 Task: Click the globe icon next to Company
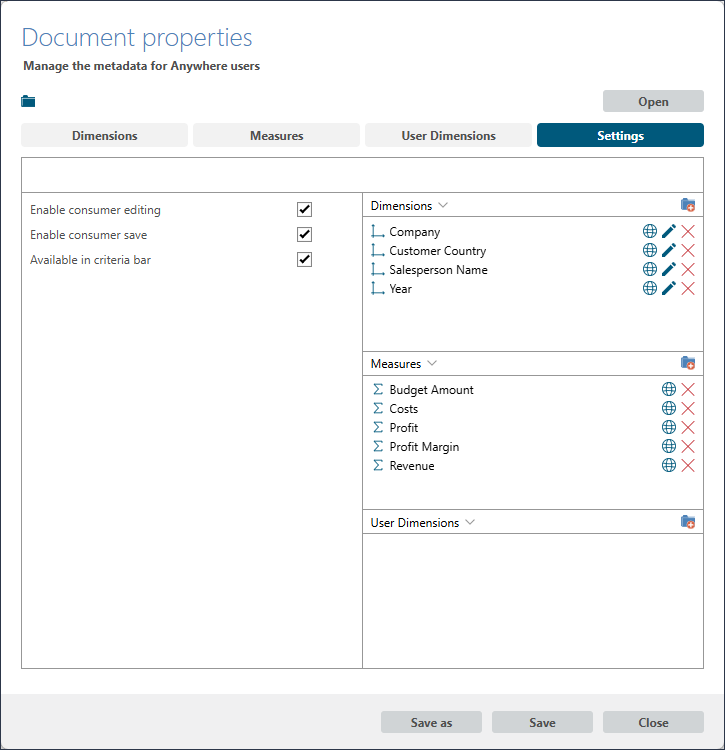click(x=650, y=232)
